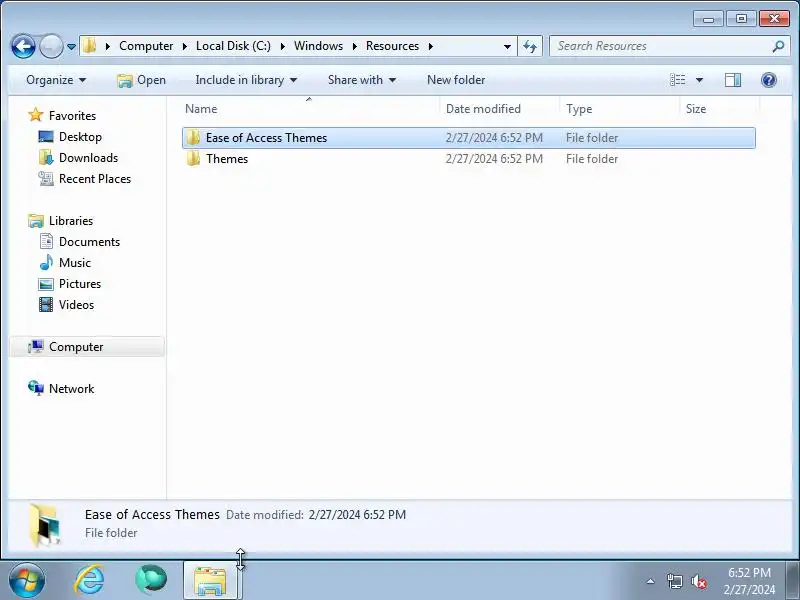Select the Themes folder icon

(x=193, y=159)
